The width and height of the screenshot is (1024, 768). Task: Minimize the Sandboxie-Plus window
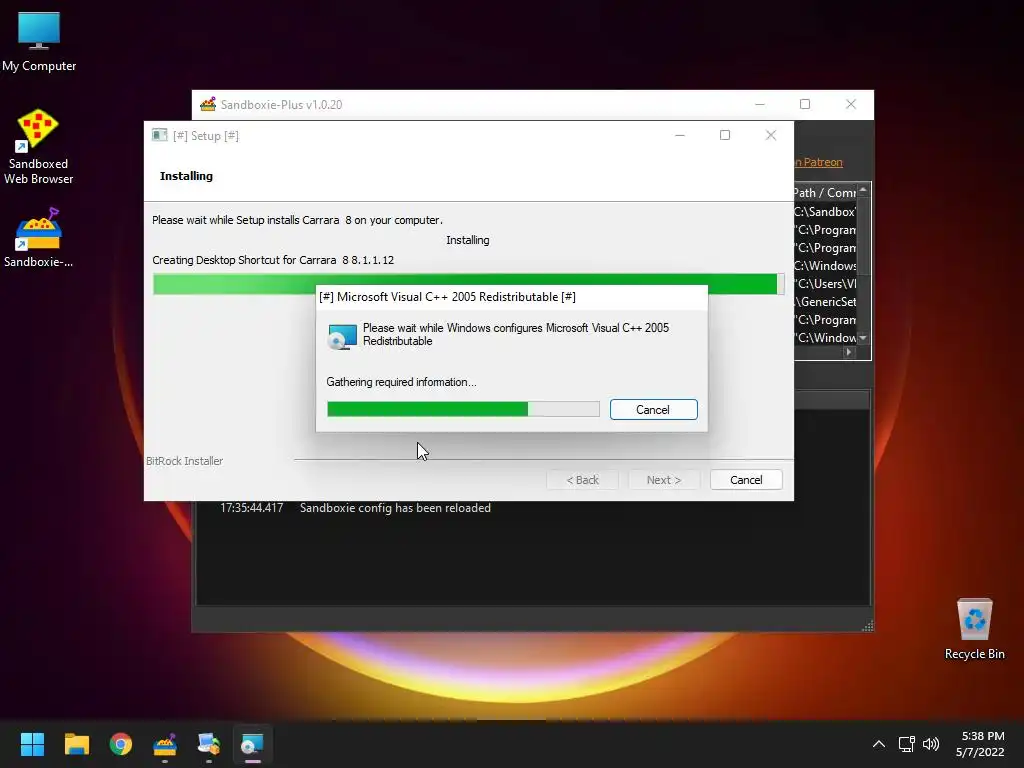click(760, 104)
